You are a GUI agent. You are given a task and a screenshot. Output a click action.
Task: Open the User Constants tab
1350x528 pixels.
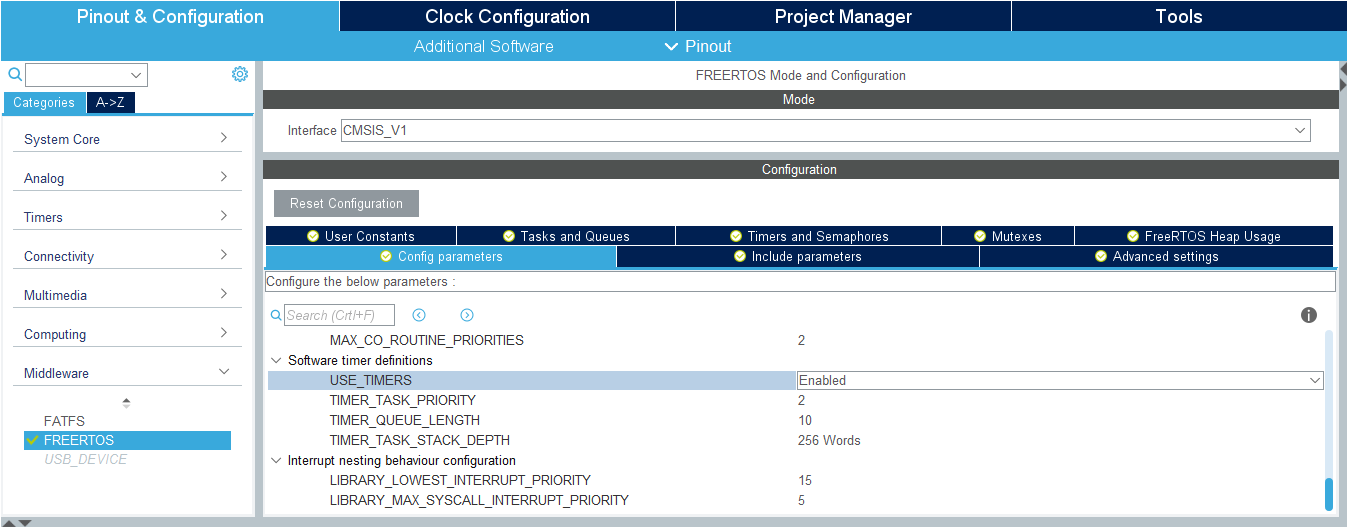point(361,236)
